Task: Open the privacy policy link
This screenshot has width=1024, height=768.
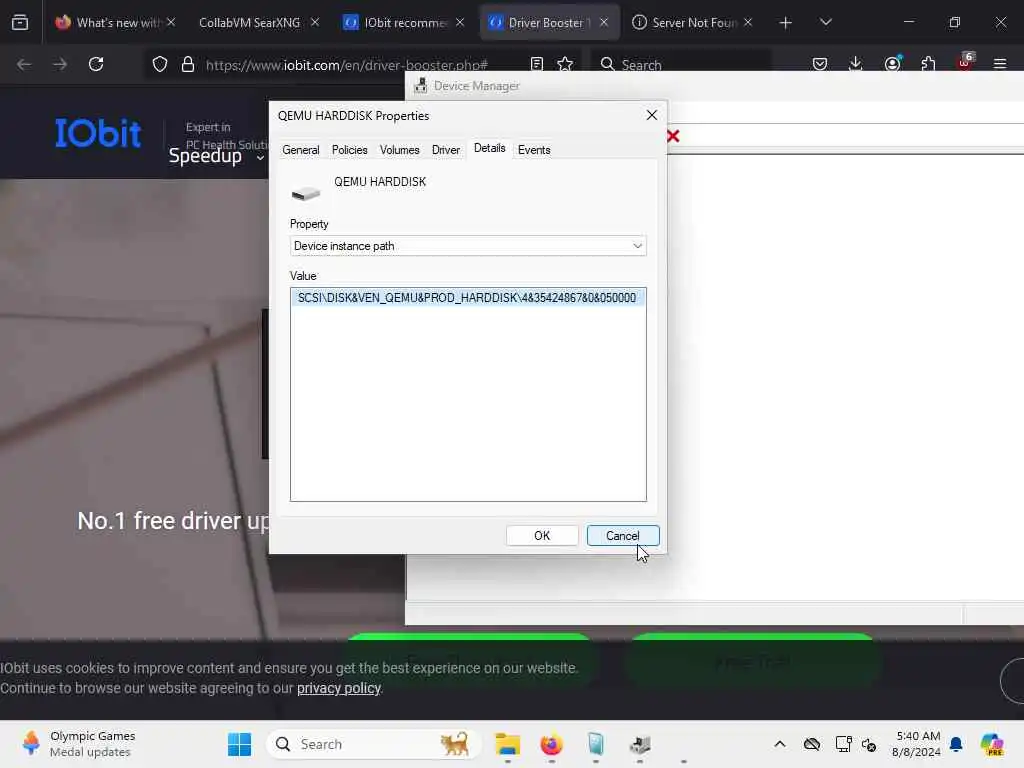Action: pyautogui.click(x=338, y=688)
